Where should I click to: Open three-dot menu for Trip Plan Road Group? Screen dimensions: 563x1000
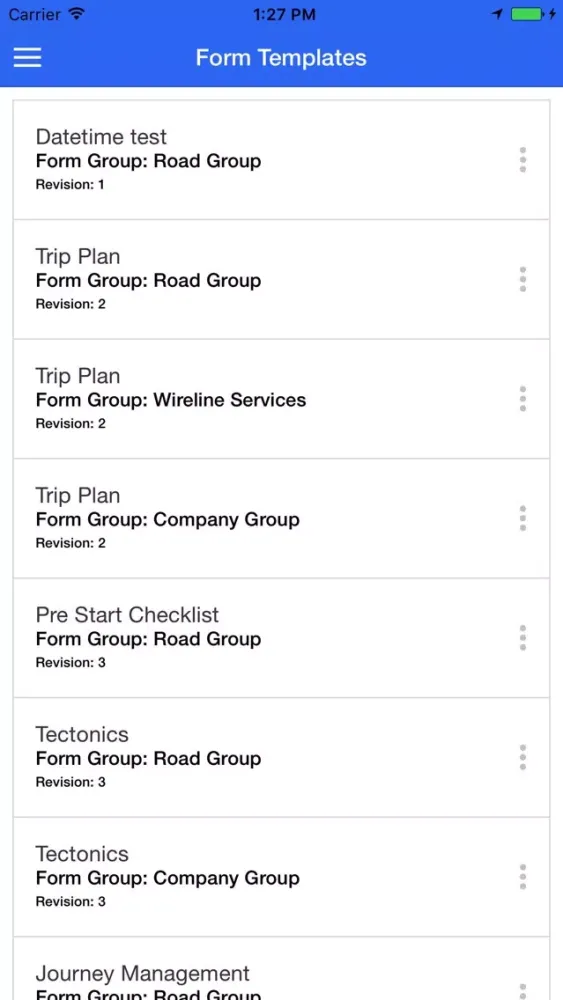[x=523, y=279]
